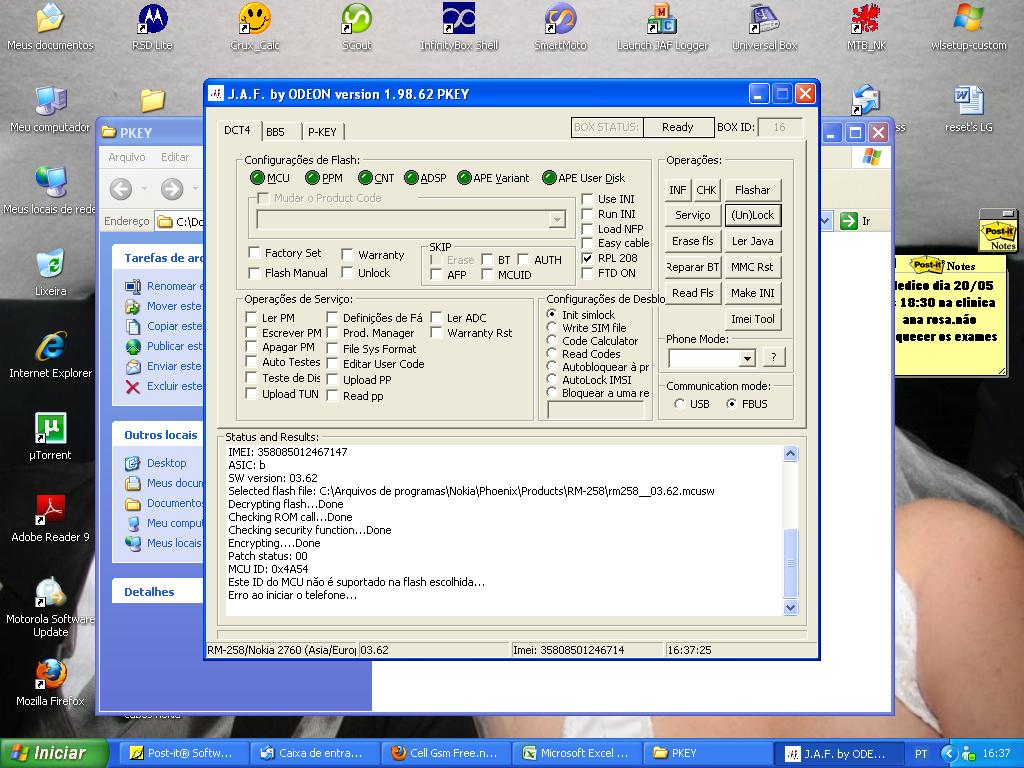Open RSD Lite desktop shortcut
This screenshot has width=1024, height=768.
(152, 27)
